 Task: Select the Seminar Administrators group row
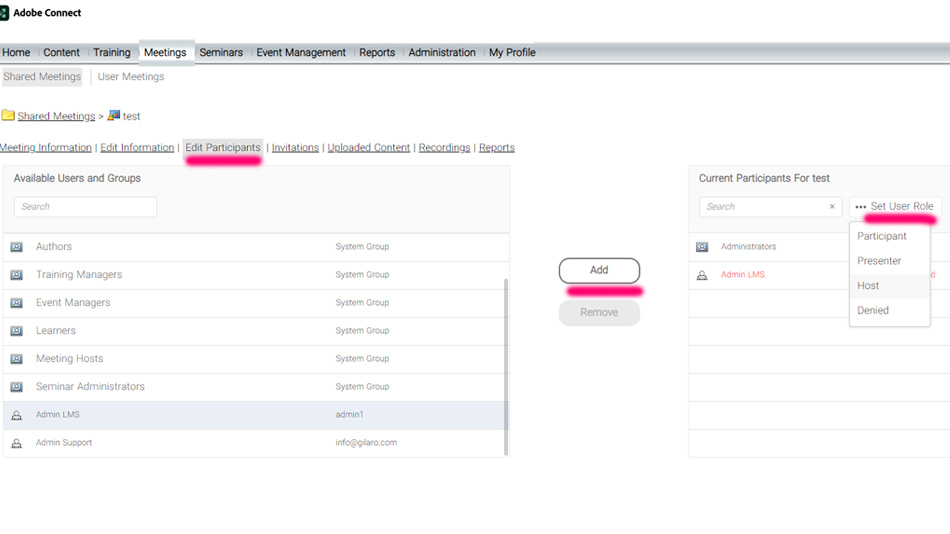click(253, 387)
